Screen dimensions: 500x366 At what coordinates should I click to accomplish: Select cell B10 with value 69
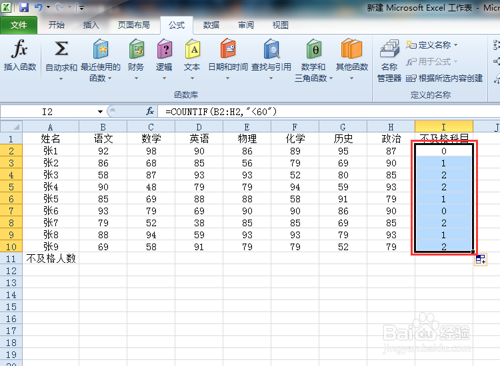tap(103, 247)
